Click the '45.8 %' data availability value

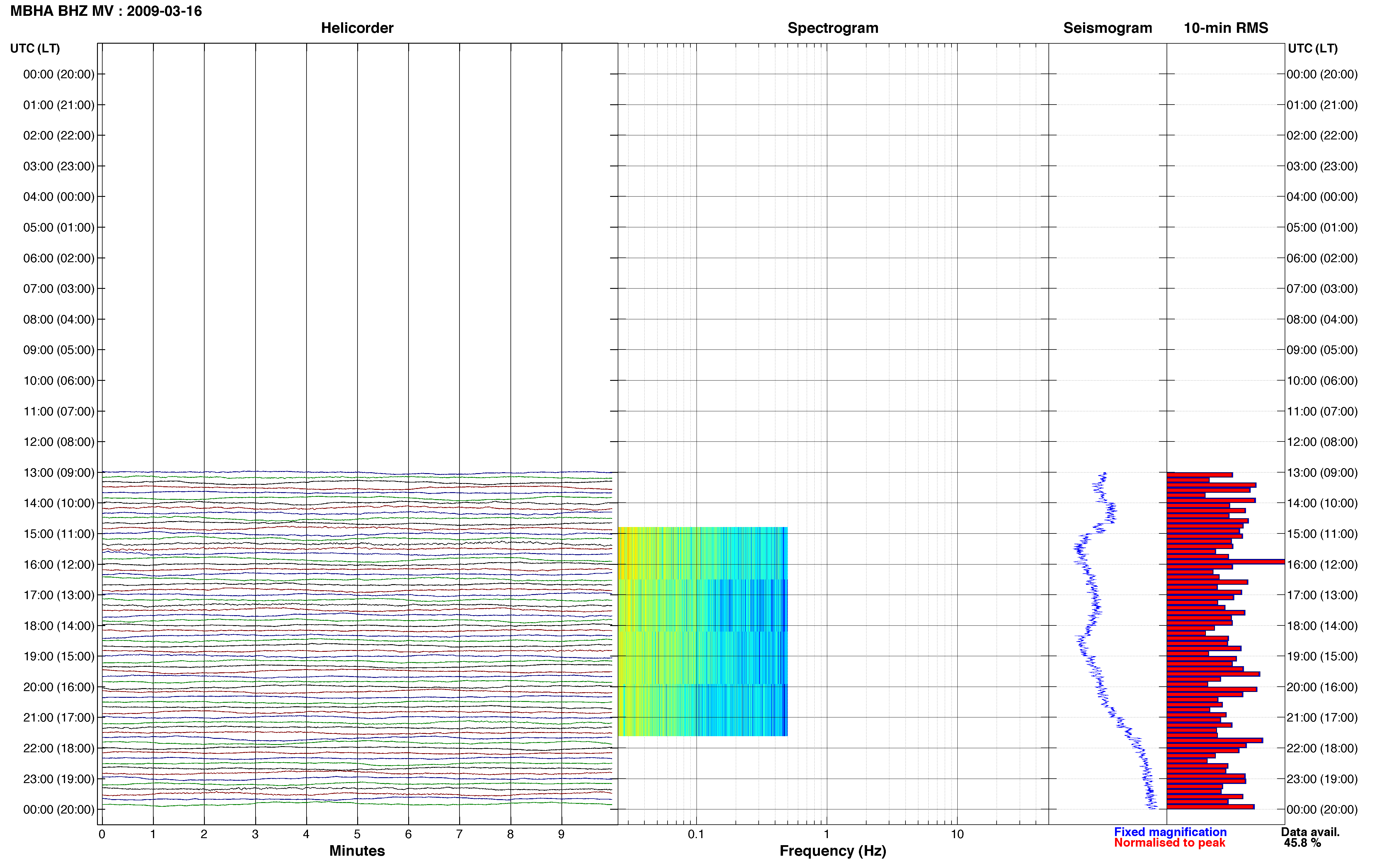point(1302,843)
